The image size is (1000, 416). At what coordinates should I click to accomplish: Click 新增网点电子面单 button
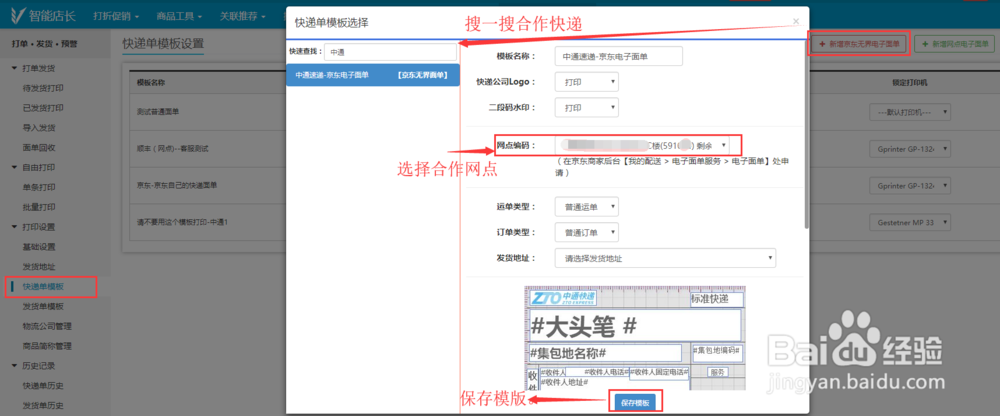954,44
